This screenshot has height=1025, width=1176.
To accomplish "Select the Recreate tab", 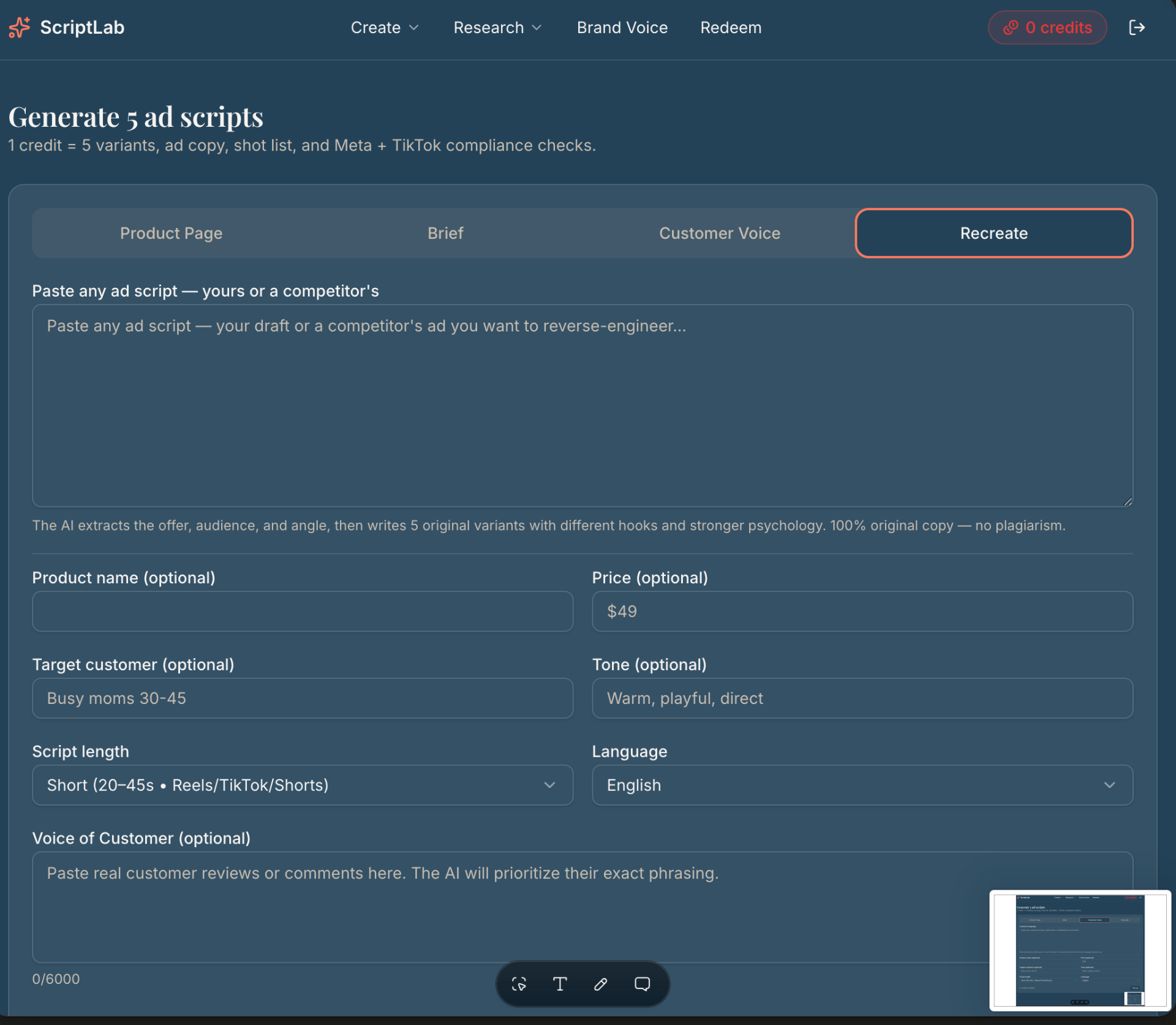I will (x=994, y=233).
